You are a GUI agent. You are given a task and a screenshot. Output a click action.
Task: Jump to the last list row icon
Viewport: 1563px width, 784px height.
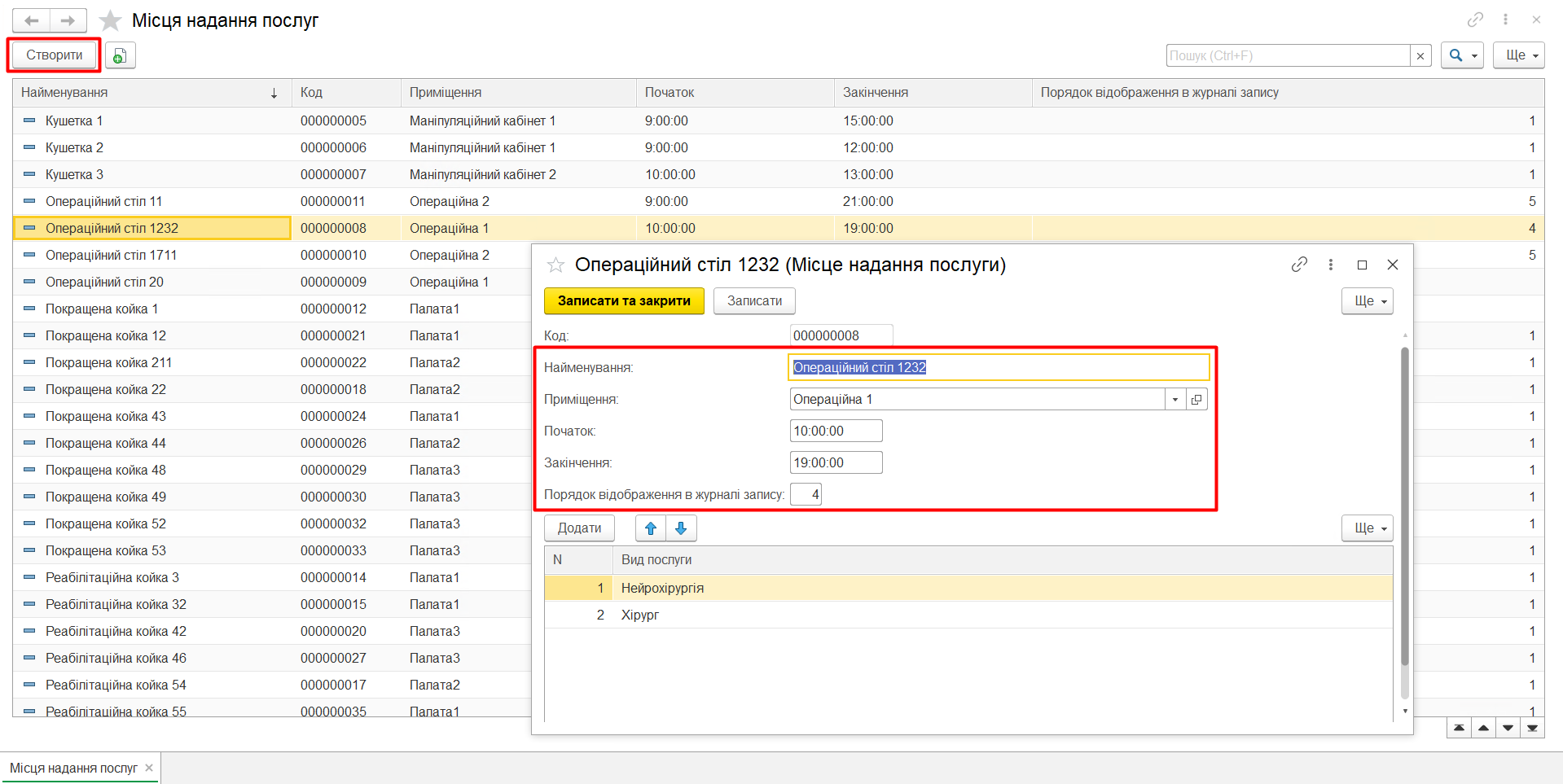tap(1532, 728)
